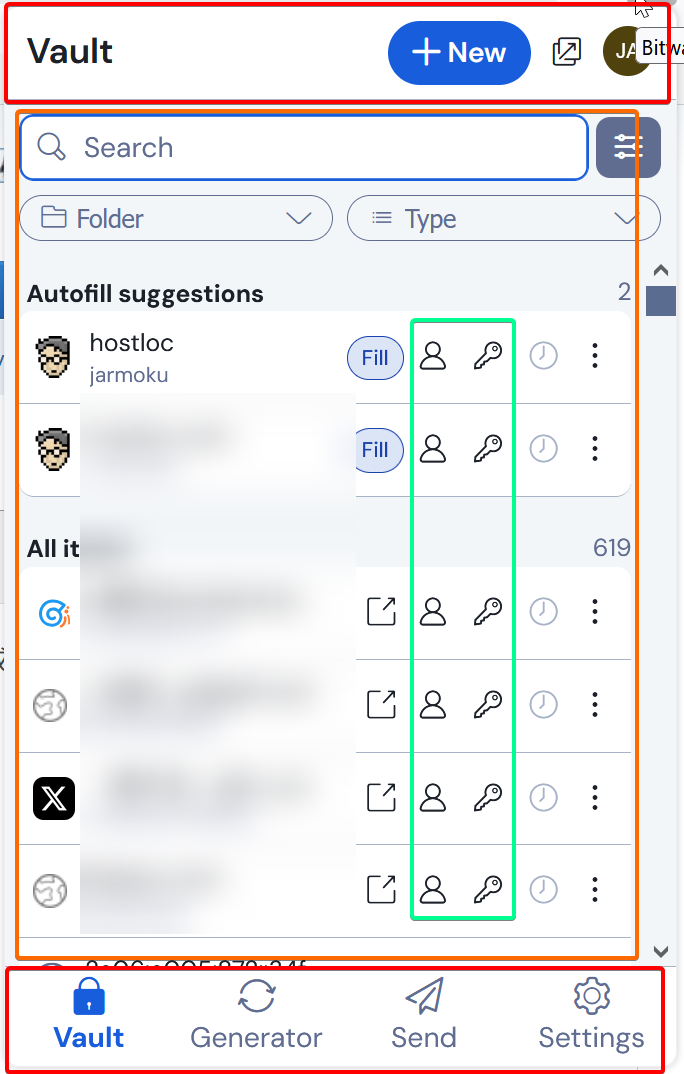
Task: Expand the Folder filter dropdown
Action: pyautogui.click(x=176, y=218)
